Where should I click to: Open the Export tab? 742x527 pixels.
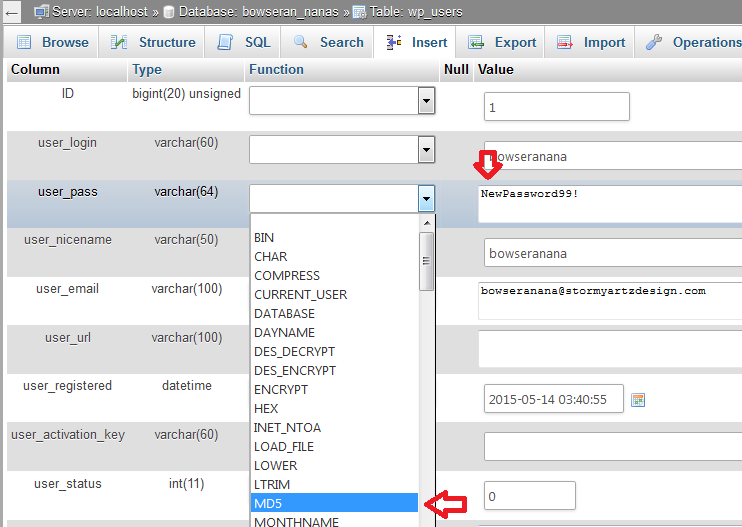pos(503,42)
